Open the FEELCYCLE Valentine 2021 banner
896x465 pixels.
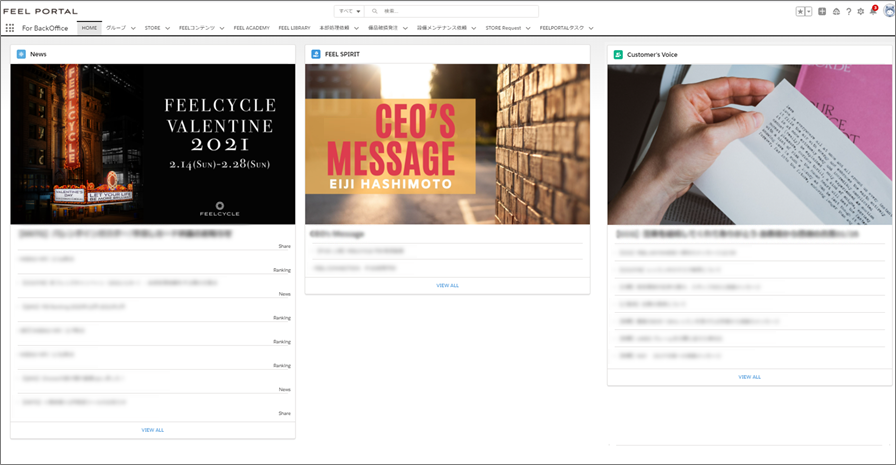point(153,144)
